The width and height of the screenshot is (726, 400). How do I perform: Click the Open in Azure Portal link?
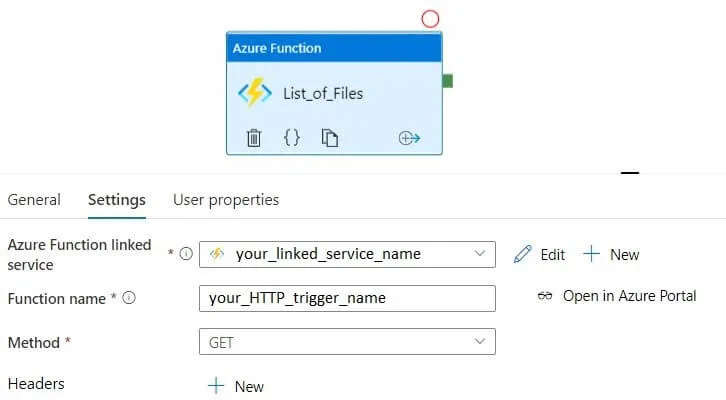[x=617, y=296]
